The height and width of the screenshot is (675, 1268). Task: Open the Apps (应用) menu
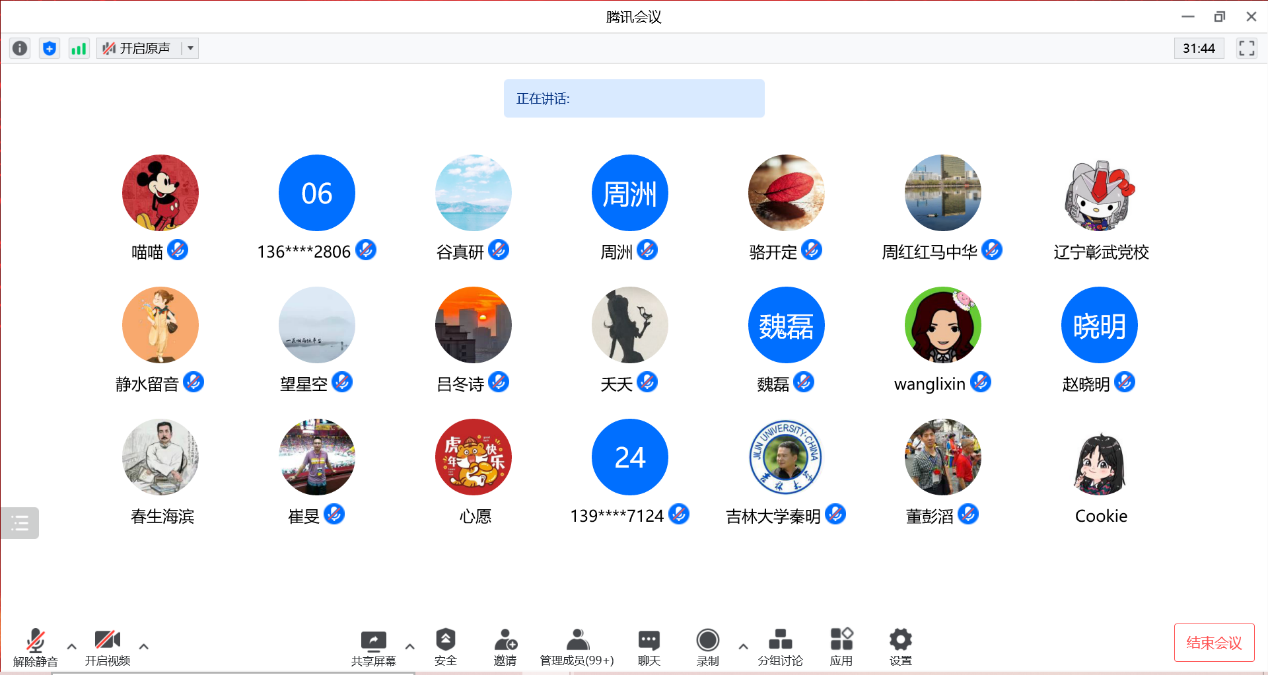pyautogui.click(x=841, y=646)
